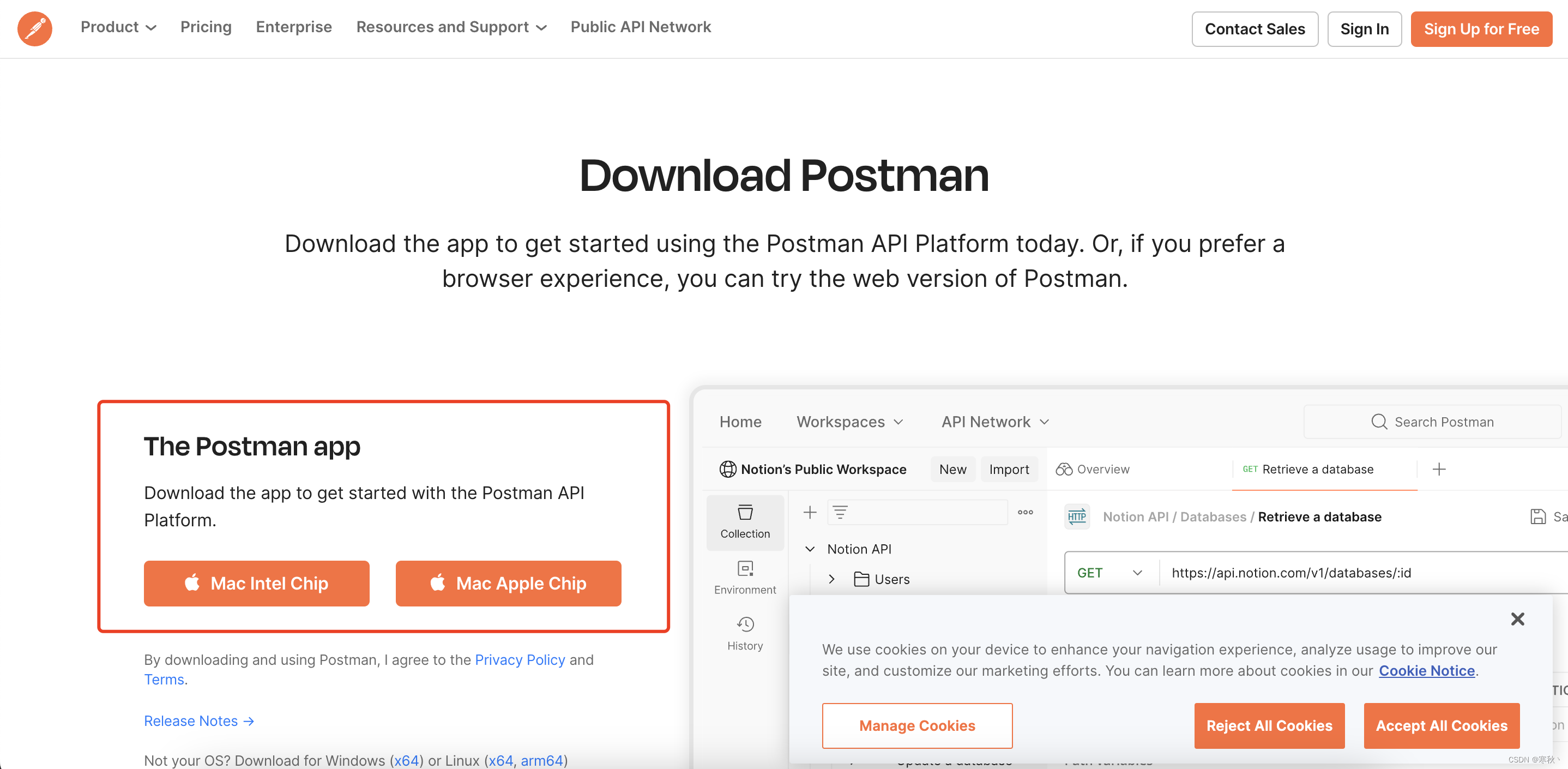
Task: Open the Environment sidebar icon
Action: click(745, 578)
